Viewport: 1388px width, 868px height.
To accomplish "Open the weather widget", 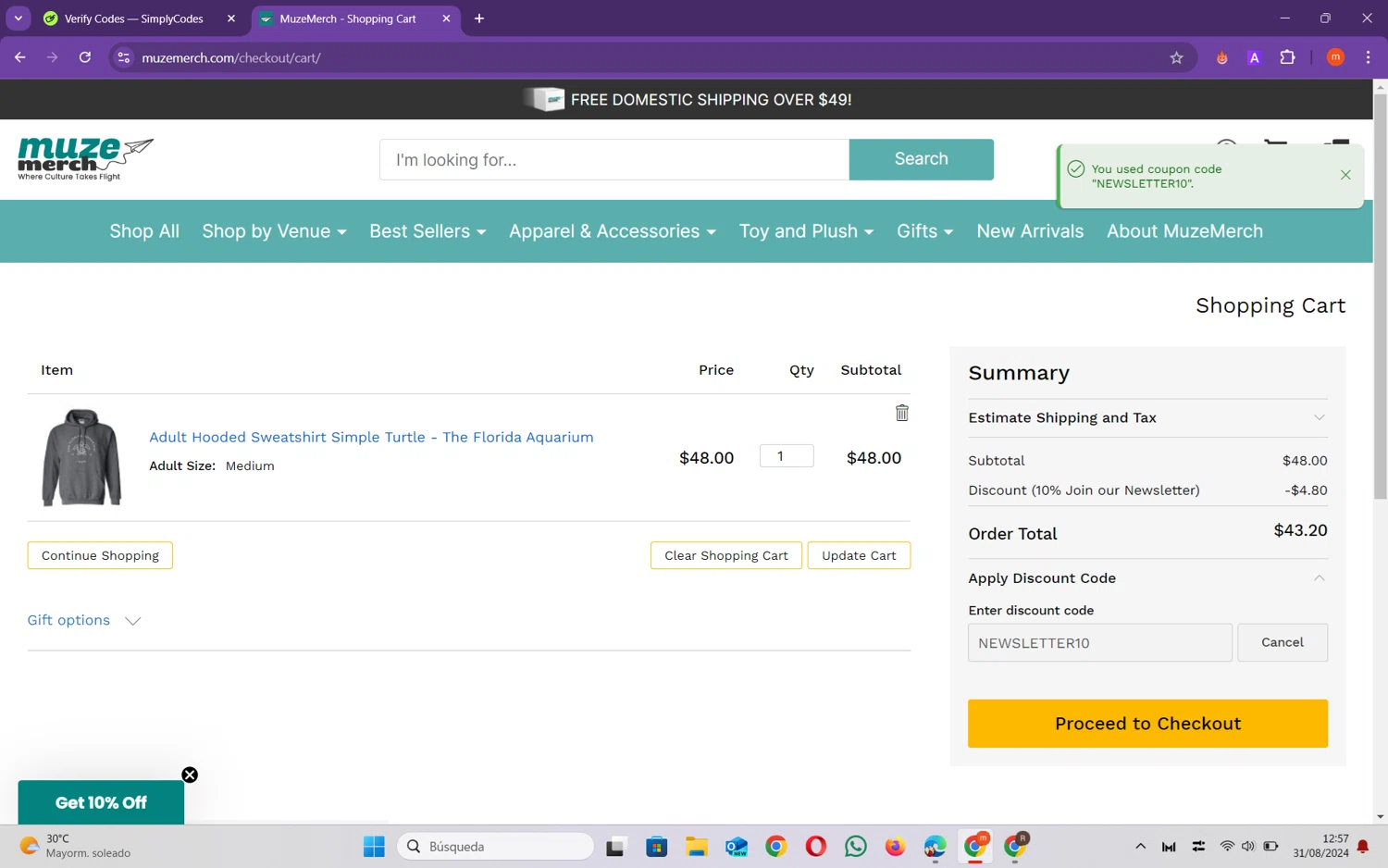I will 76,846.
